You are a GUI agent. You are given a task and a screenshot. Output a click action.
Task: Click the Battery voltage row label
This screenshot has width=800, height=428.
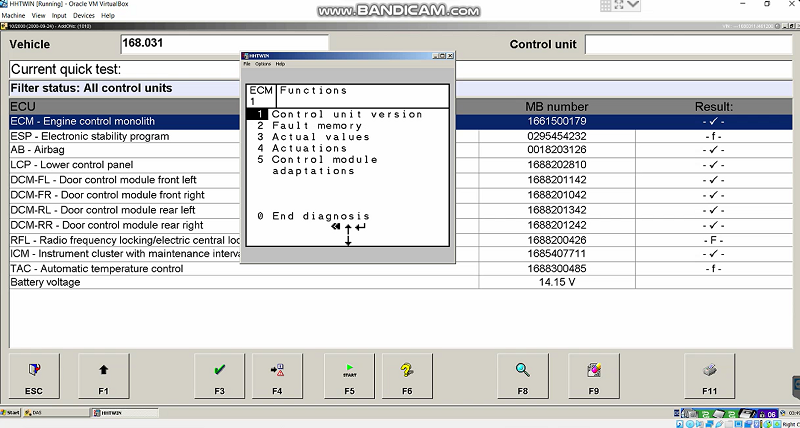coord(45,283)
